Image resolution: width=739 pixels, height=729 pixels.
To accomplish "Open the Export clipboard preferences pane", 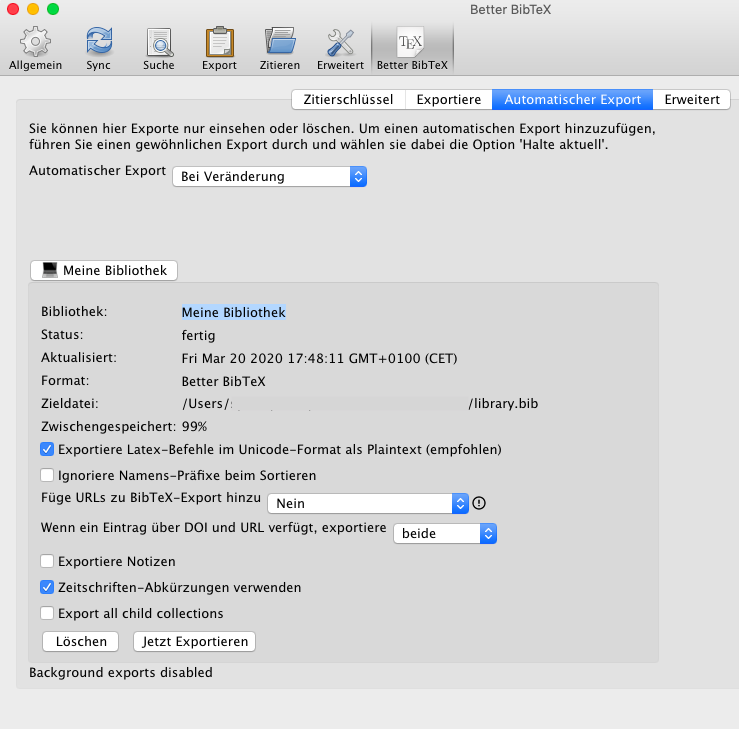I will (219, 49).
